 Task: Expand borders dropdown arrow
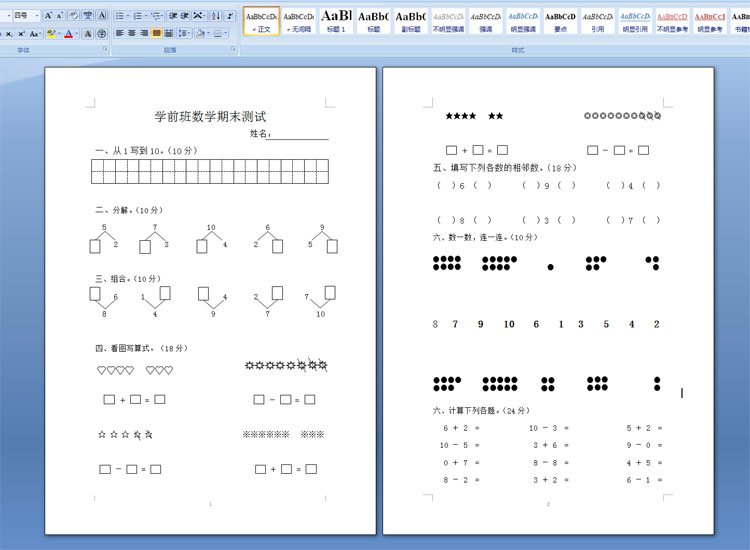pyautogui.click(x=226, y=33)
